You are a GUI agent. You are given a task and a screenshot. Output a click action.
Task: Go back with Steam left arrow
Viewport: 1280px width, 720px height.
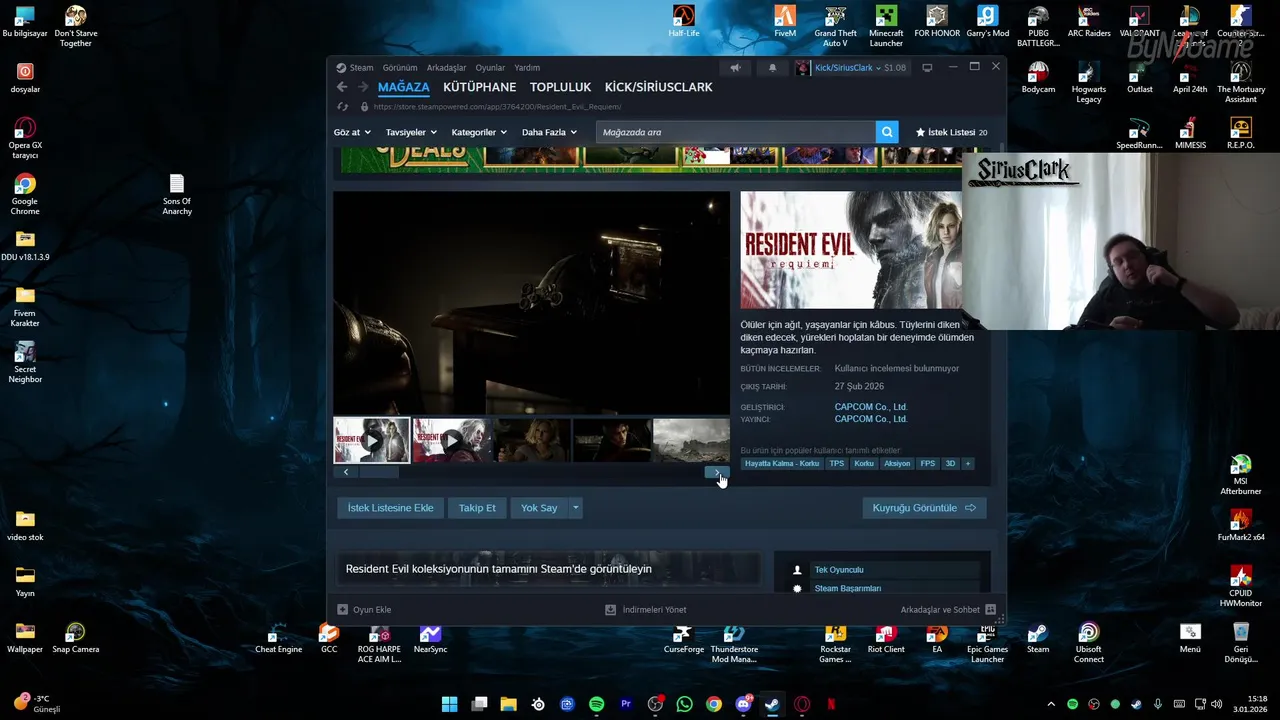(342, 87)
